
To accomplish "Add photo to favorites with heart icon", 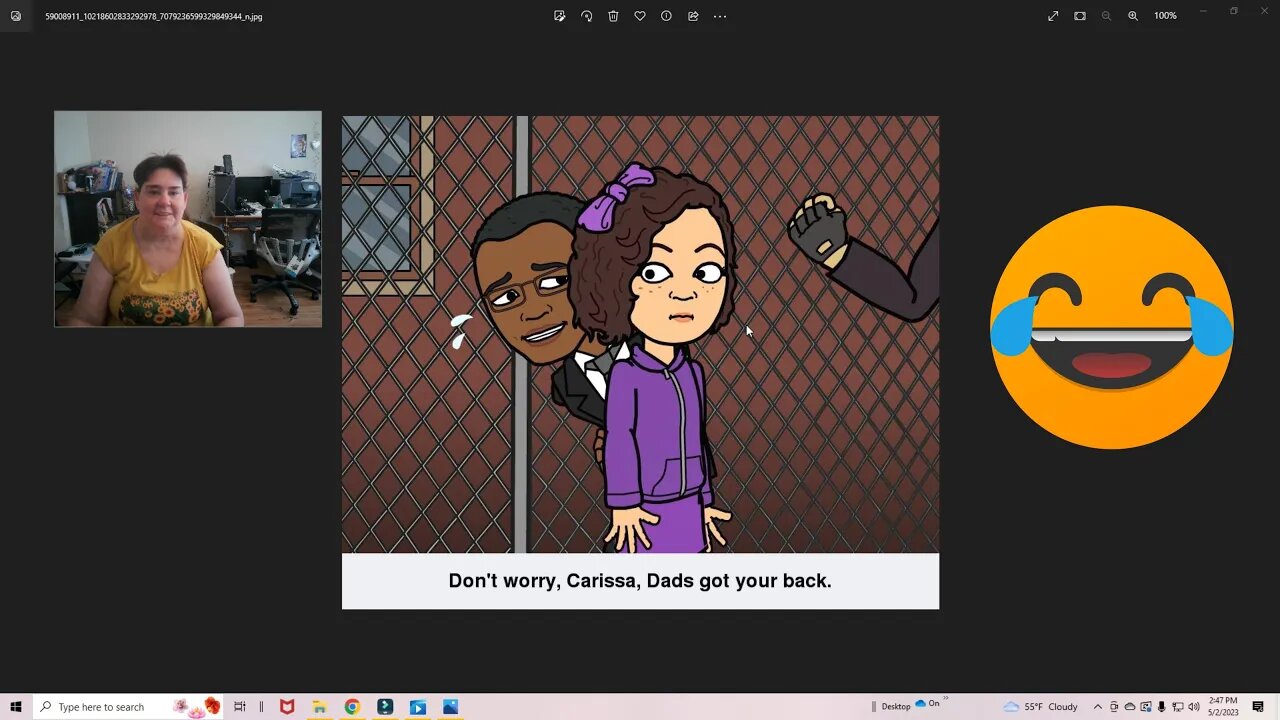I will pos(640,16).
